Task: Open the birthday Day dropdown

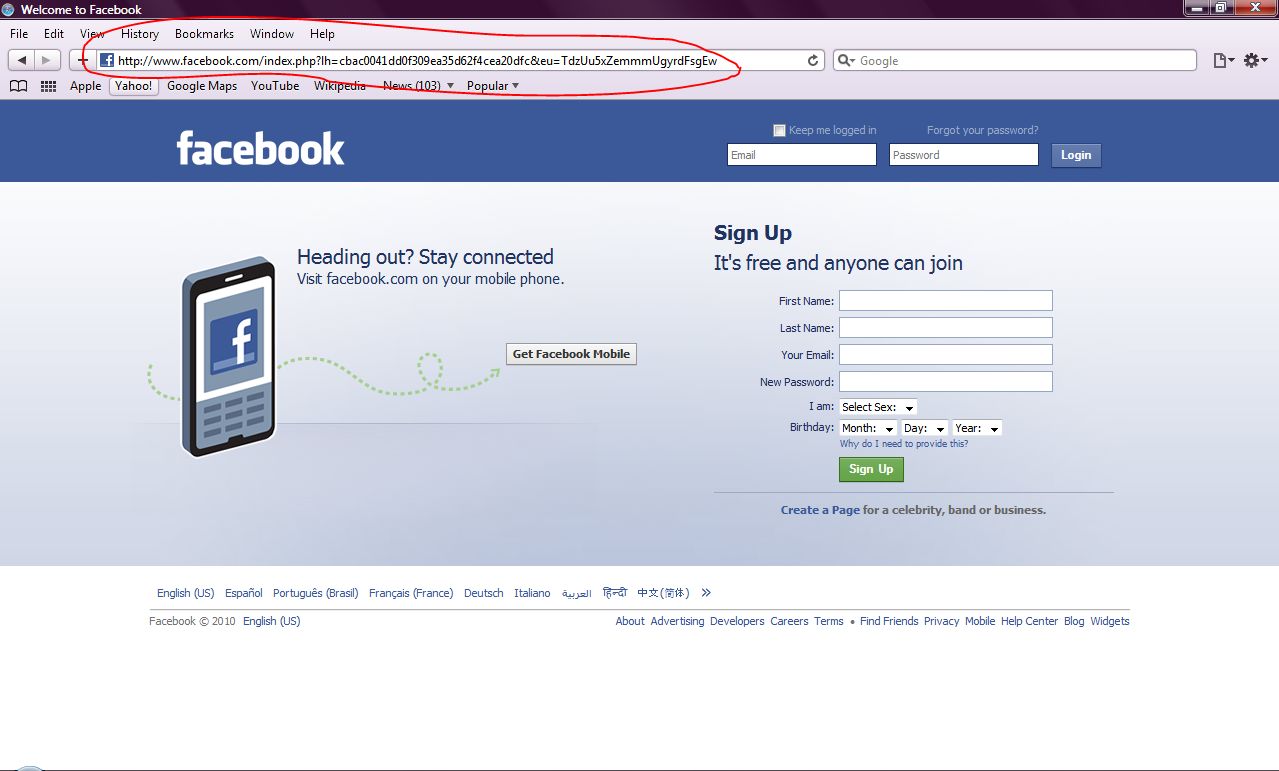Action: tap(924, 428)
